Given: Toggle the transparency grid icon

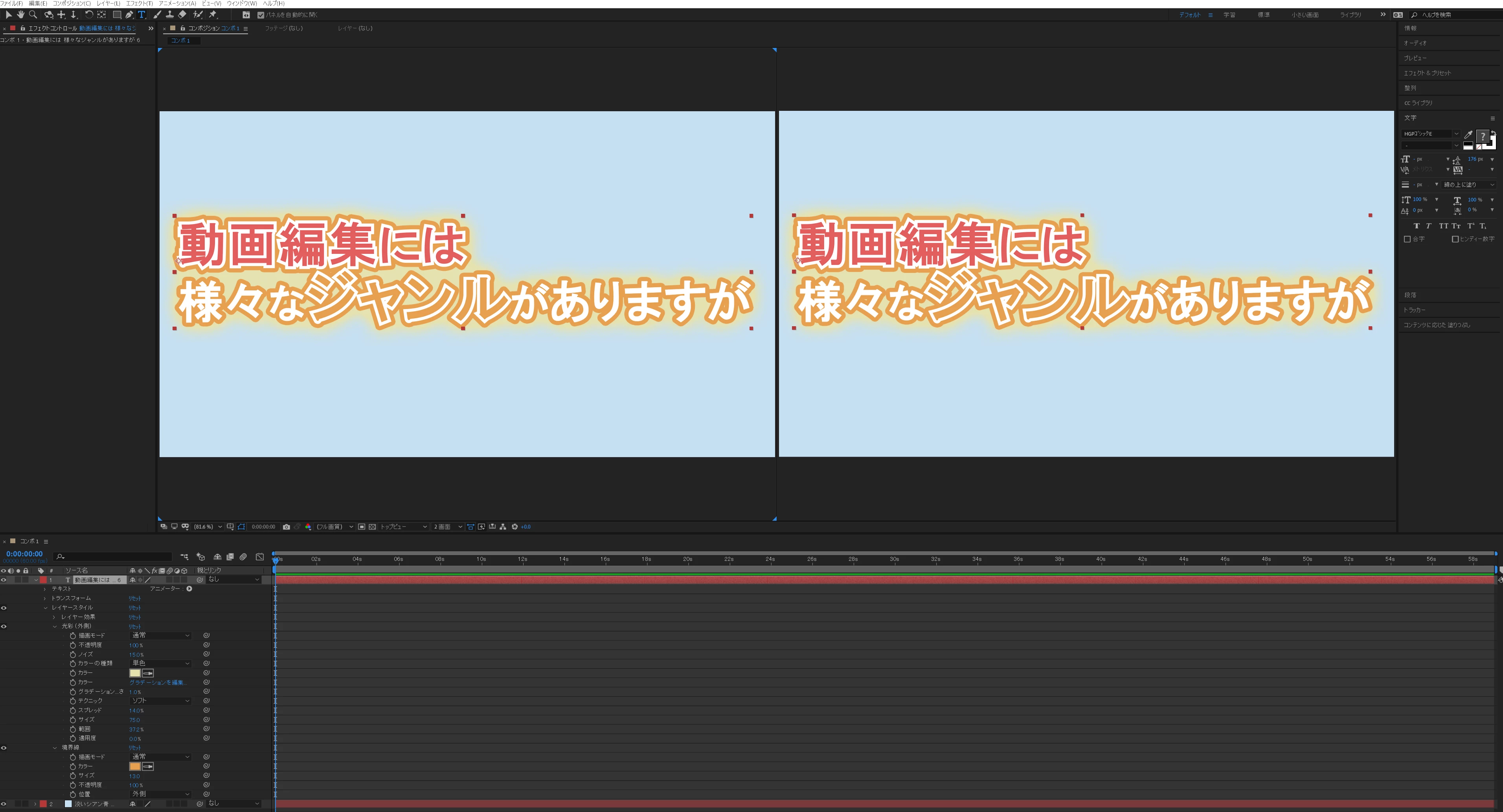Looking at the screenshot, I should click(372, 527).
